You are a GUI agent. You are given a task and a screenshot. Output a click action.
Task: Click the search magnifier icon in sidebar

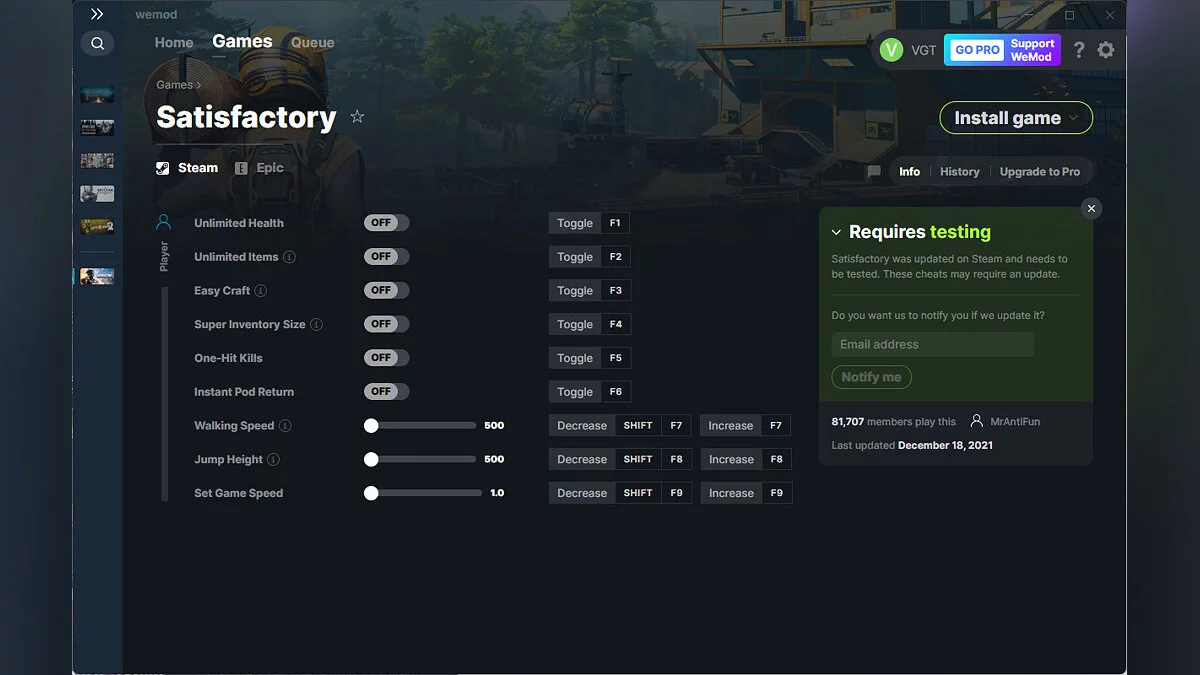97,44
